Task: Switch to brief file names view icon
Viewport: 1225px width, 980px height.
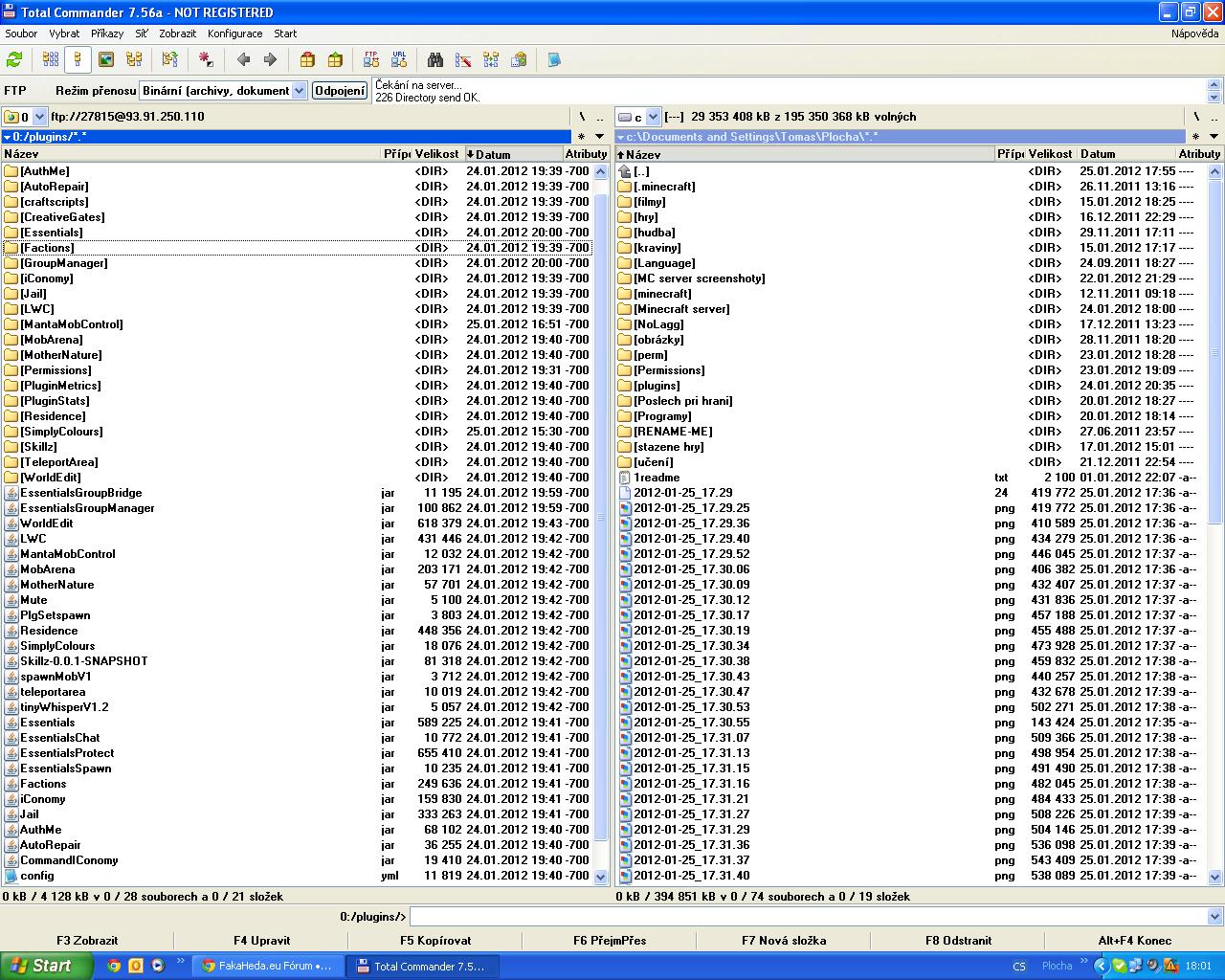Action: pyautogui.click(x=51, y=59)
